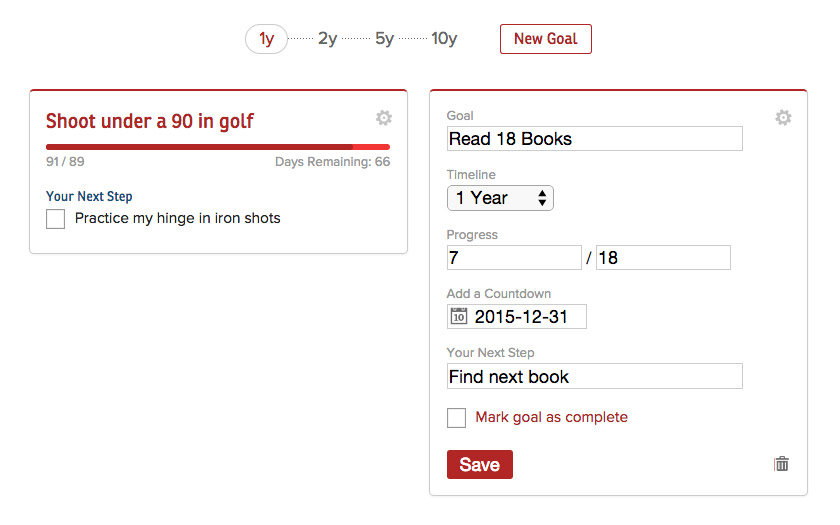
Task: Open the Timeline '1 Year' dropdown
Action: (x=500, y=198)
